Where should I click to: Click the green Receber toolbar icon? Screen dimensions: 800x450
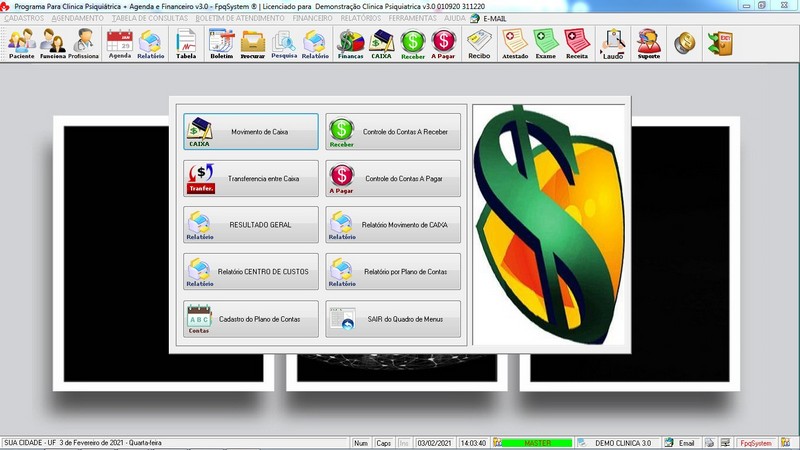413,44
